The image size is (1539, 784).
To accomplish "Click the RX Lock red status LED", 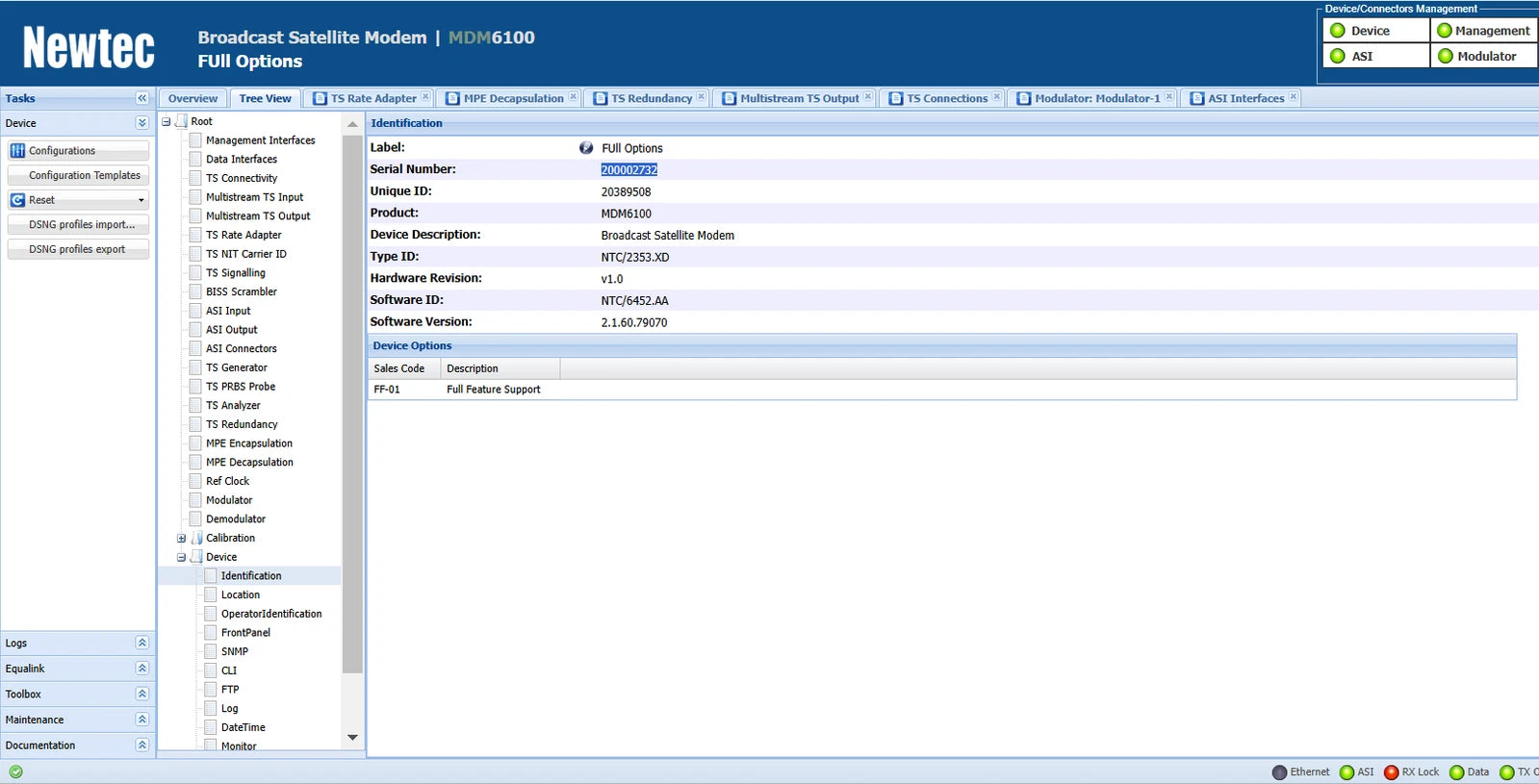I will [1391, 772].
